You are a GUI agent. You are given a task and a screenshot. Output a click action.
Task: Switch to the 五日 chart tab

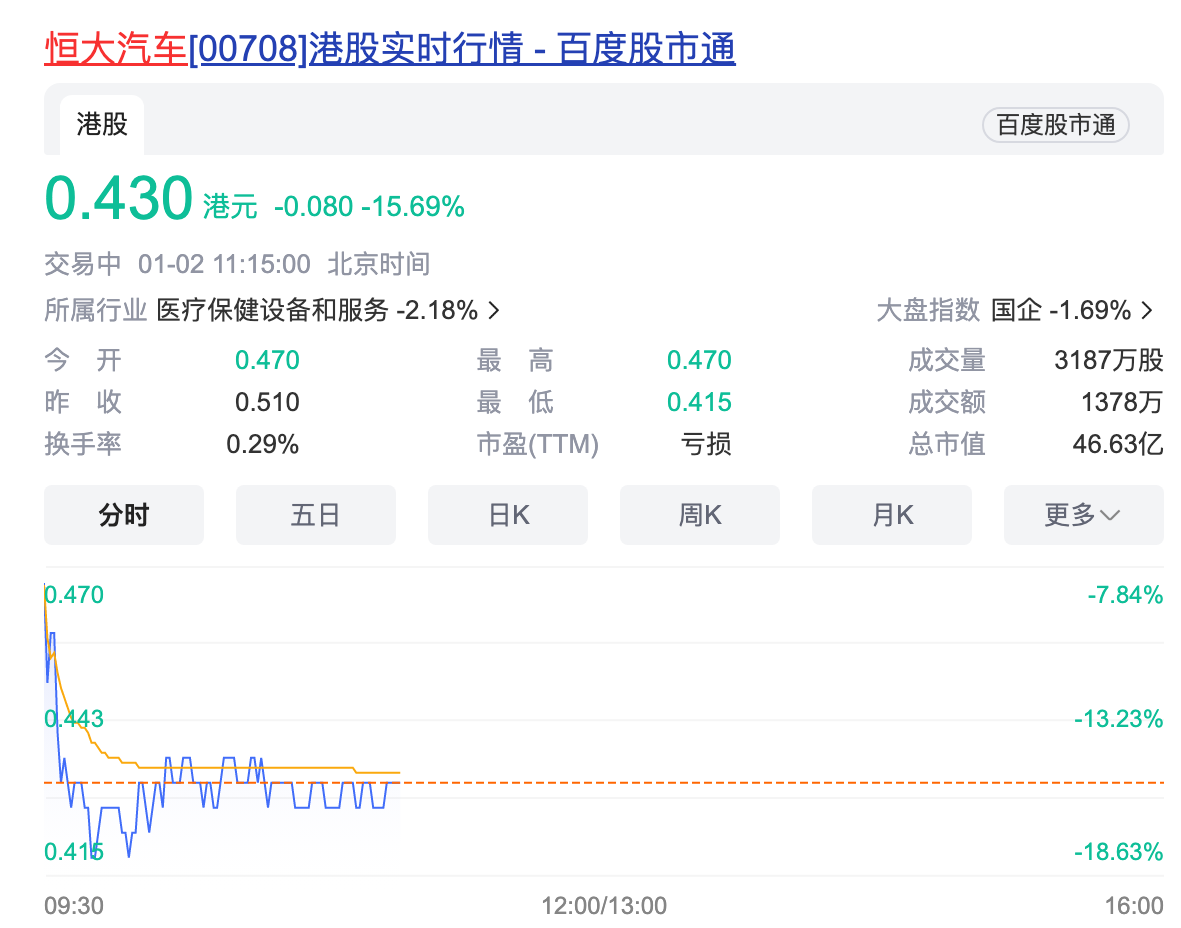pos(316,515)
